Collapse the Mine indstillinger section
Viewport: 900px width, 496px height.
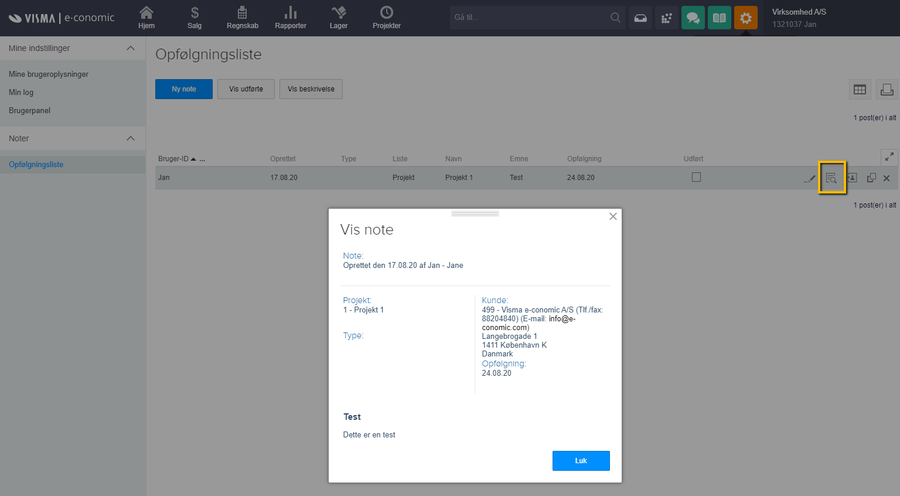click(x=130, y=48)
